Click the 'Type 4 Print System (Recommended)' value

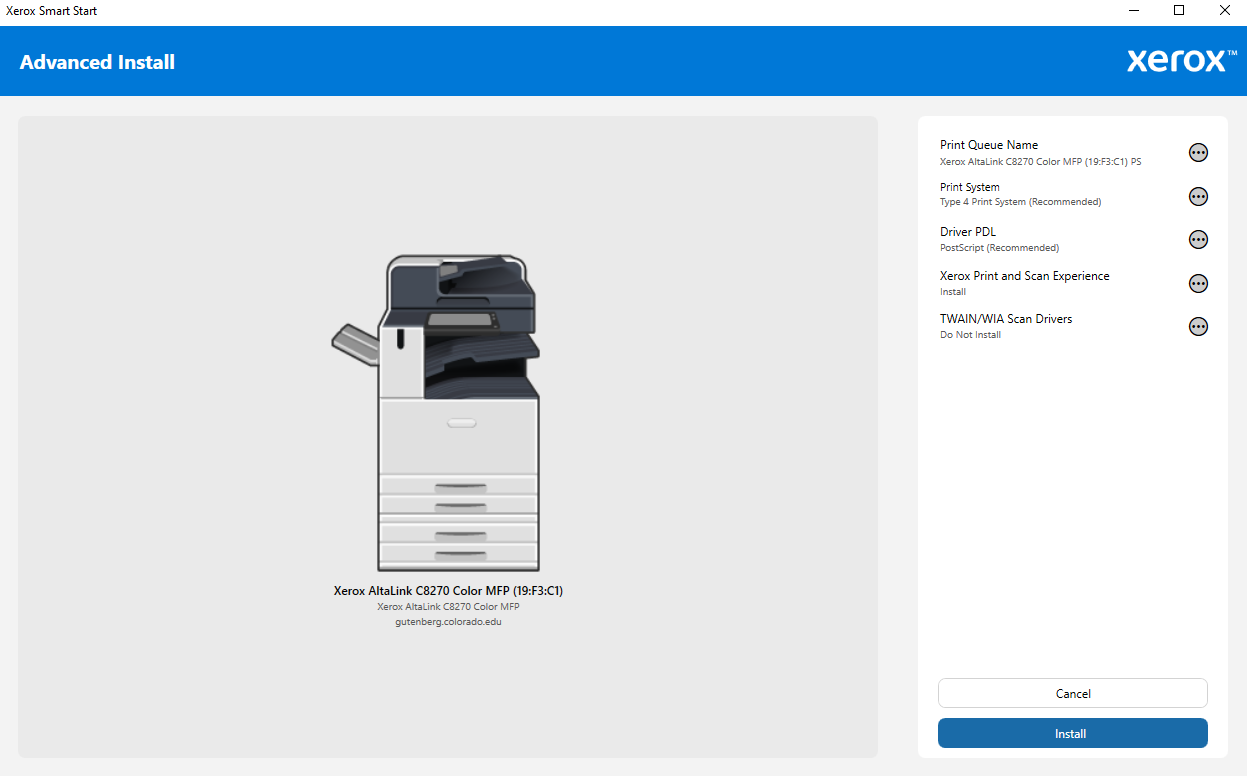1020,202
